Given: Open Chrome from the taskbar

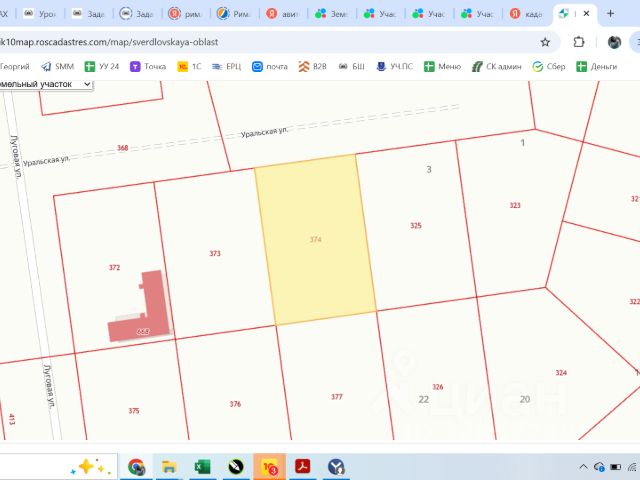Looking at the screenshot, I should [136, 467].
